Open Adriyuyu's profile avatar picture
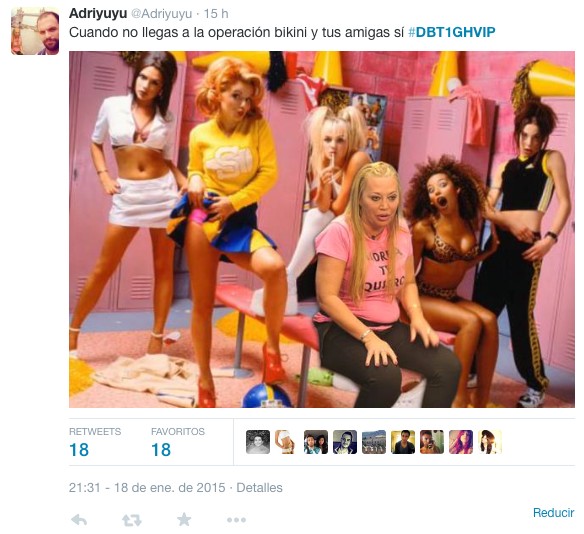The width and height of the screenshot is (584, 534). click(35, 31)
